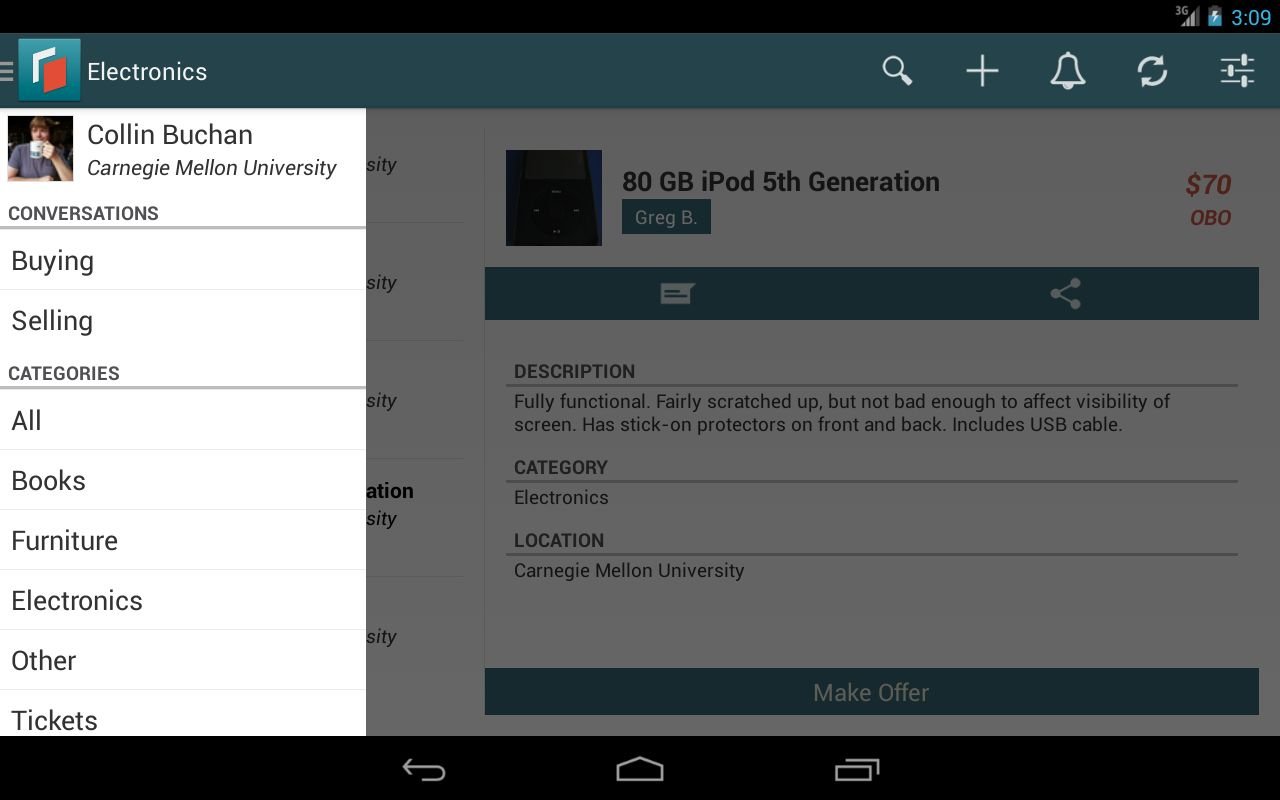Tap Android back navigation button

[424, 769]
